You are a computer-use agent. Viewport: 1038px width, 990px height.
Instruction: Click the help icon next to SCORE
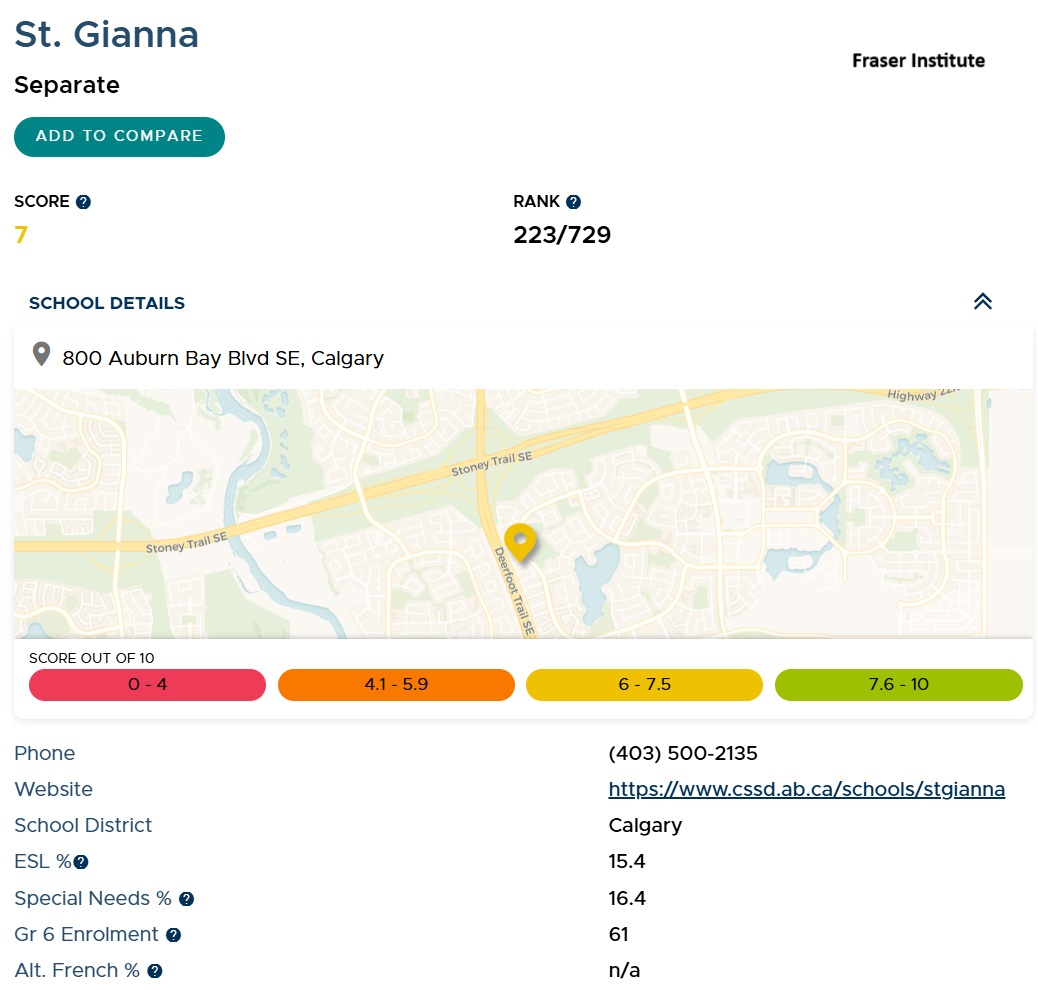[83, 202]
